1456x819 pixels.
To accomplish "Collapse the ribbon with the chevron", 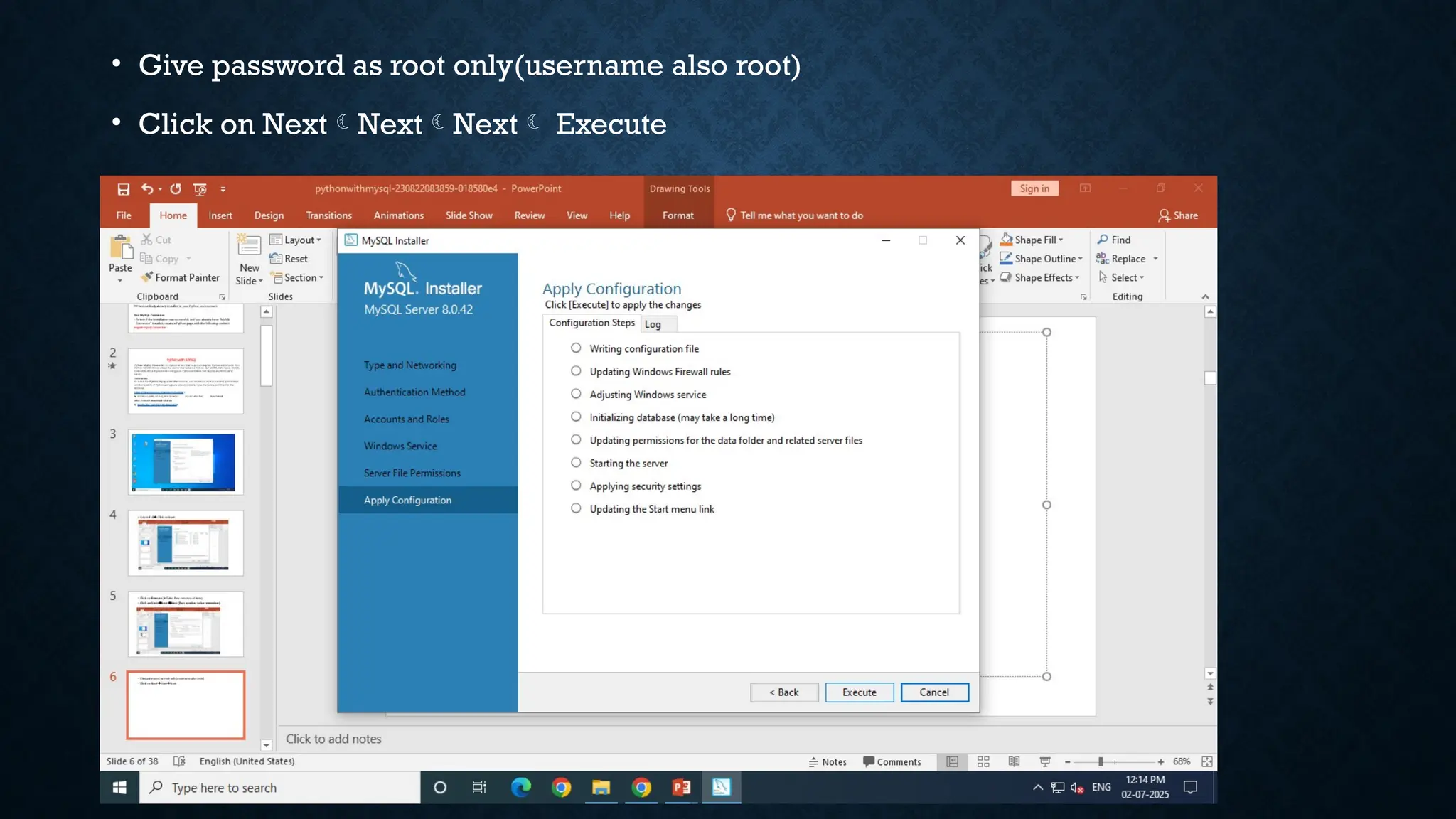I will click(1205, 297).
